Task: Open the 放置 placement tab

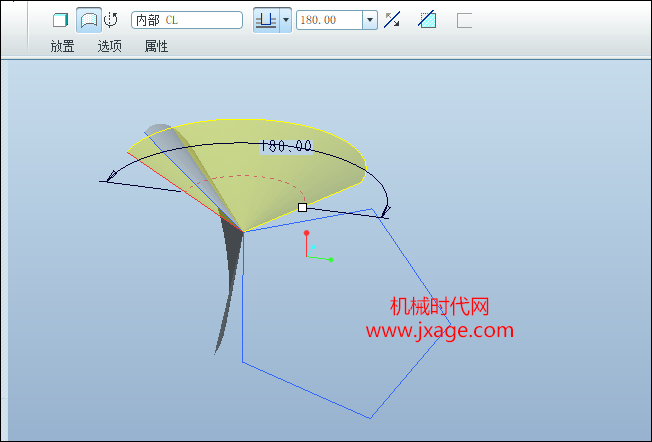Action: coord(62,46)
